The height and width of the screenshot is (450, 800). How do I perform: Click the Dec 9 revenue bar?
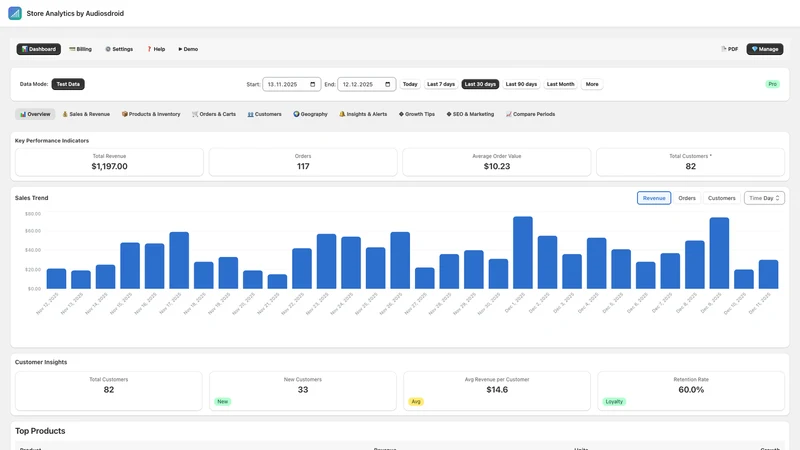tap(719, 253)
